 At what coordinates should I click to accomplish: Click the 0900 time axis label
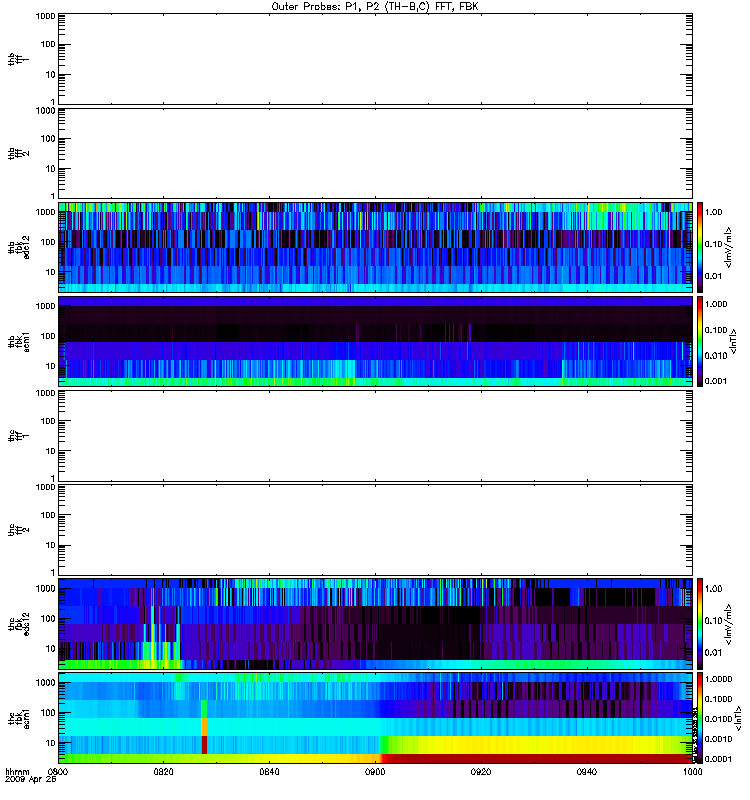coord(375,771)
